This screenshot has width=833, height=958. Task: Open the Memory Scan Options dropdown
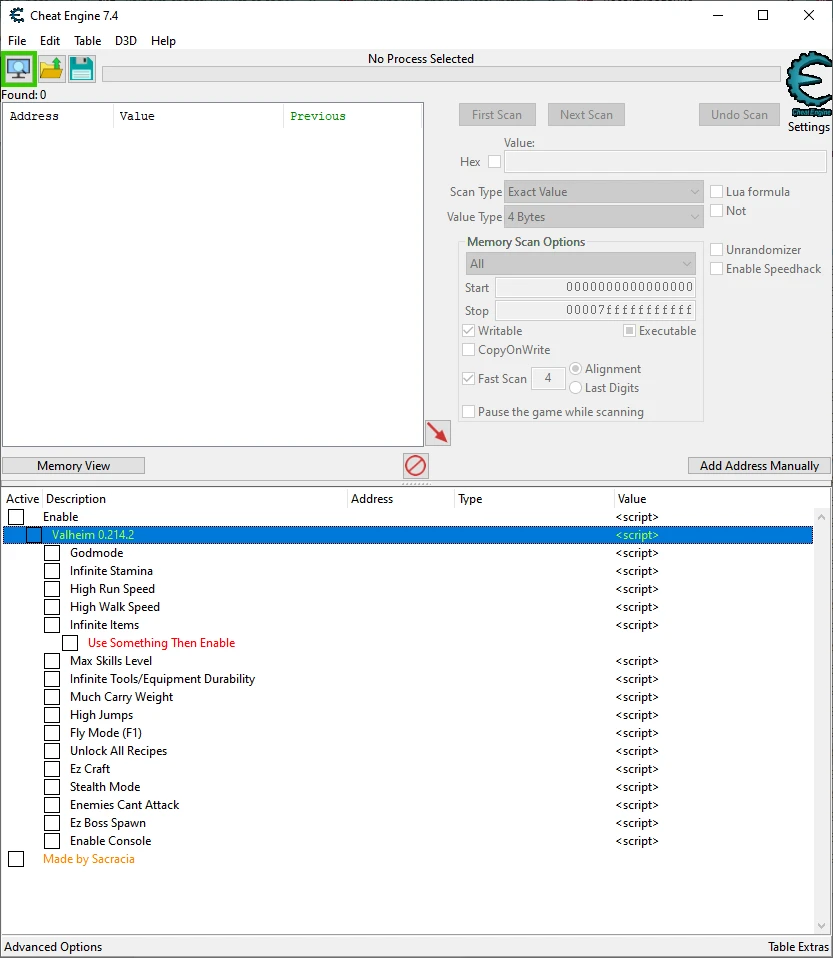(x=580, y=262)
